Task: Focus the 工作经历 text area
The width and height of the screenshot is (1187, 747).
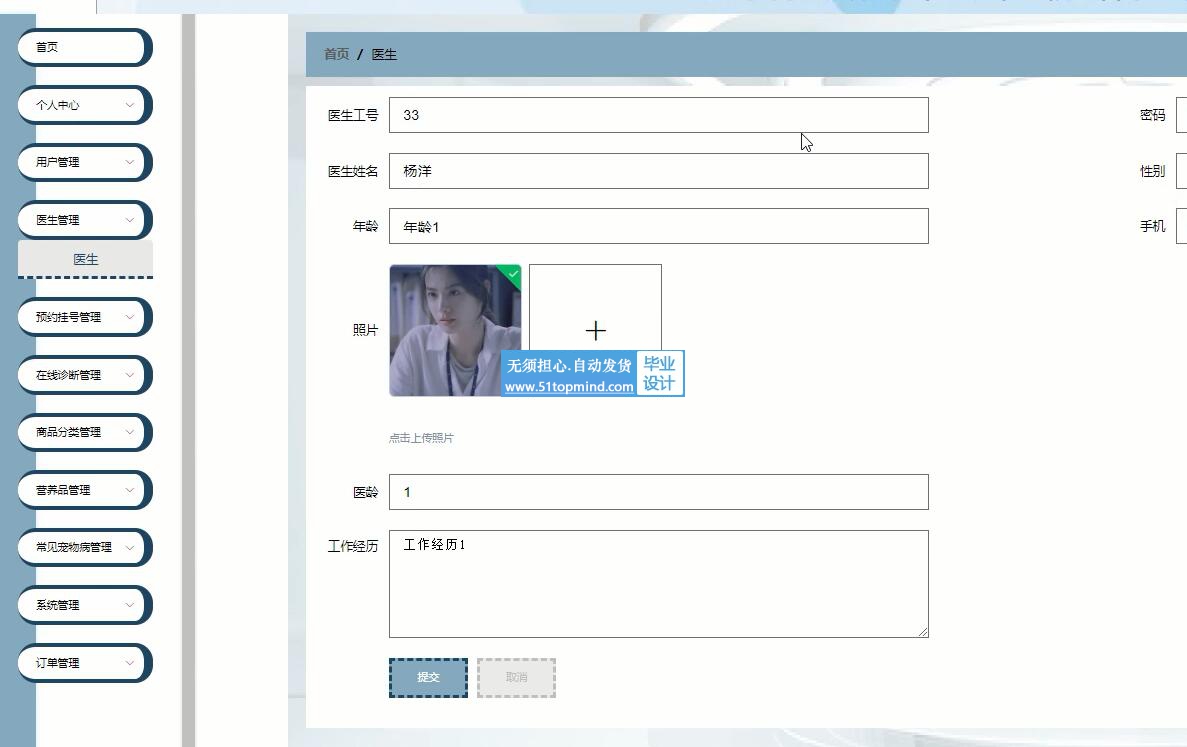Action: click(x=659, y=584)
